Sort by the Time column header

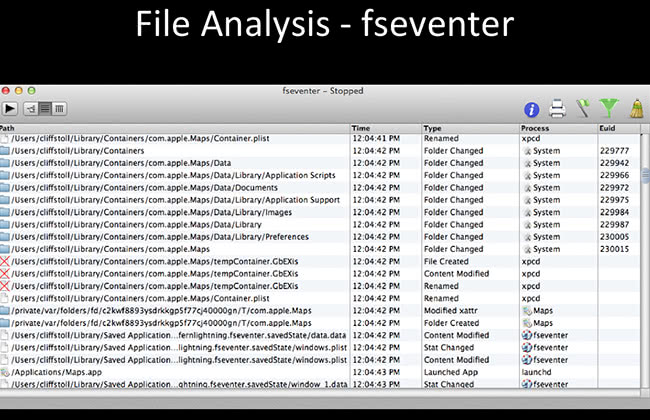pyautogui.click(x=386, y=128)
